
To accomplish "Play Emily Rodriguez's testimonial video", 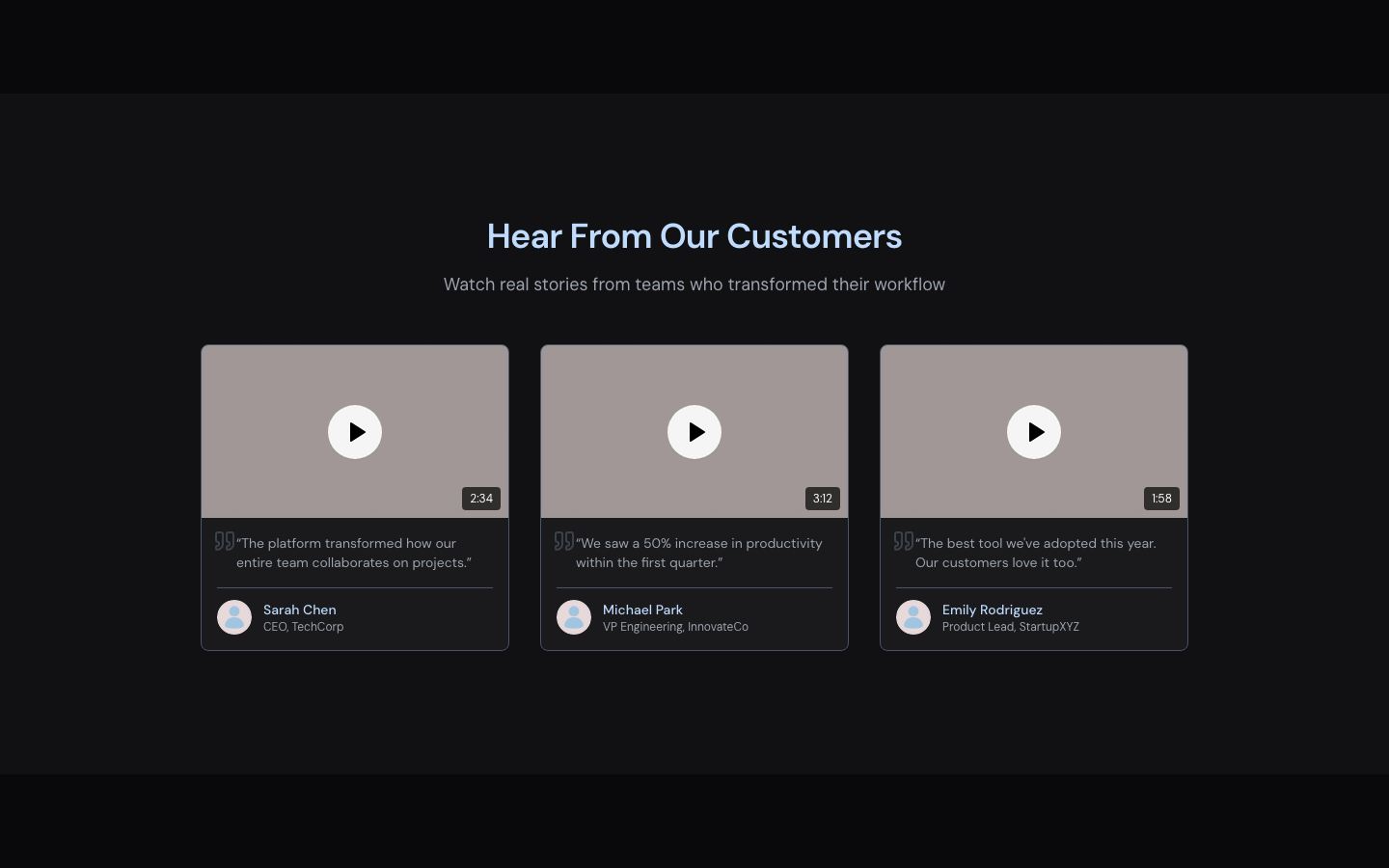I will 1034,432.
